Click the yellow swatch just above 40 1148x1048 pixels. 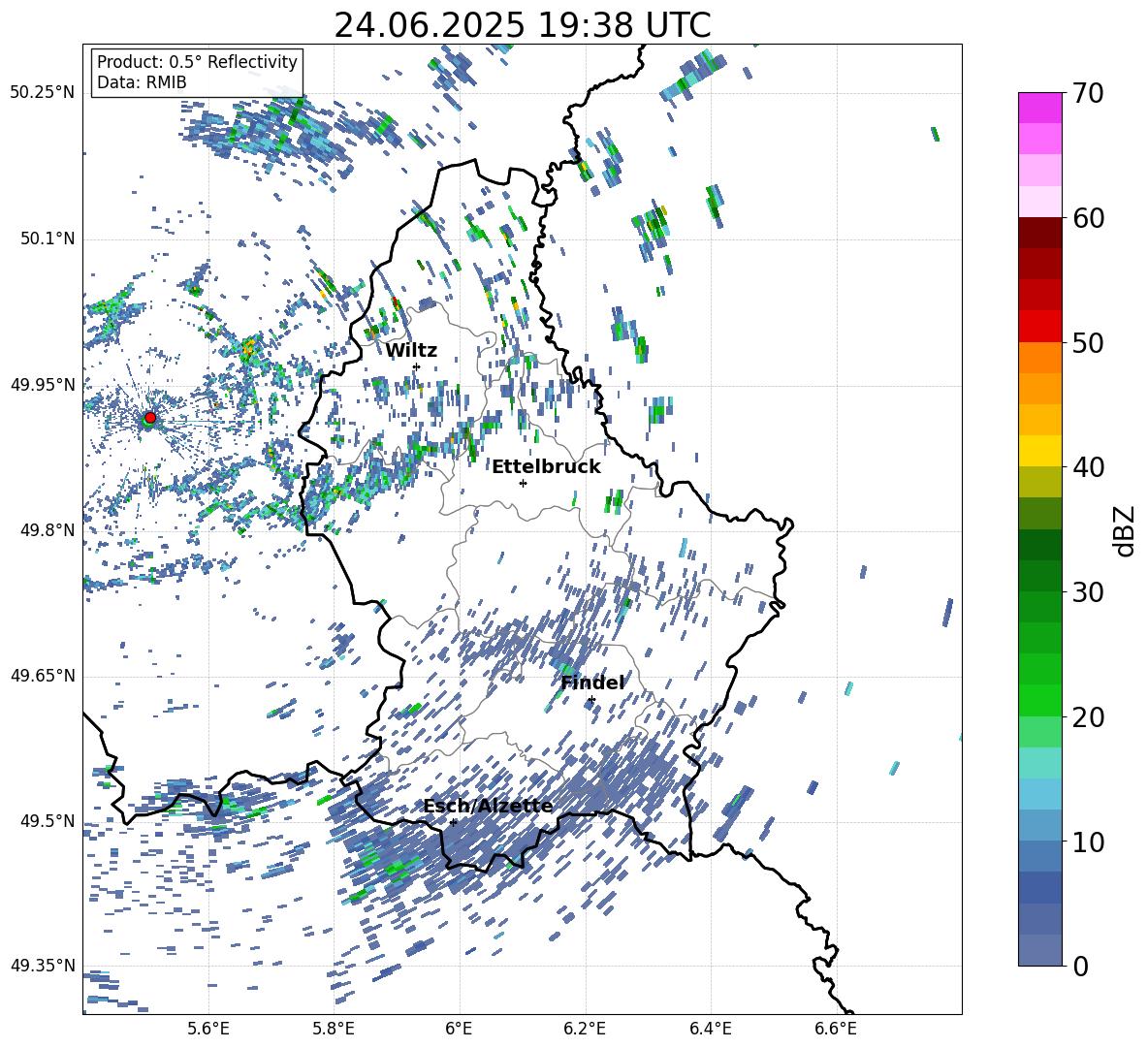click(x=1040, y=451)
